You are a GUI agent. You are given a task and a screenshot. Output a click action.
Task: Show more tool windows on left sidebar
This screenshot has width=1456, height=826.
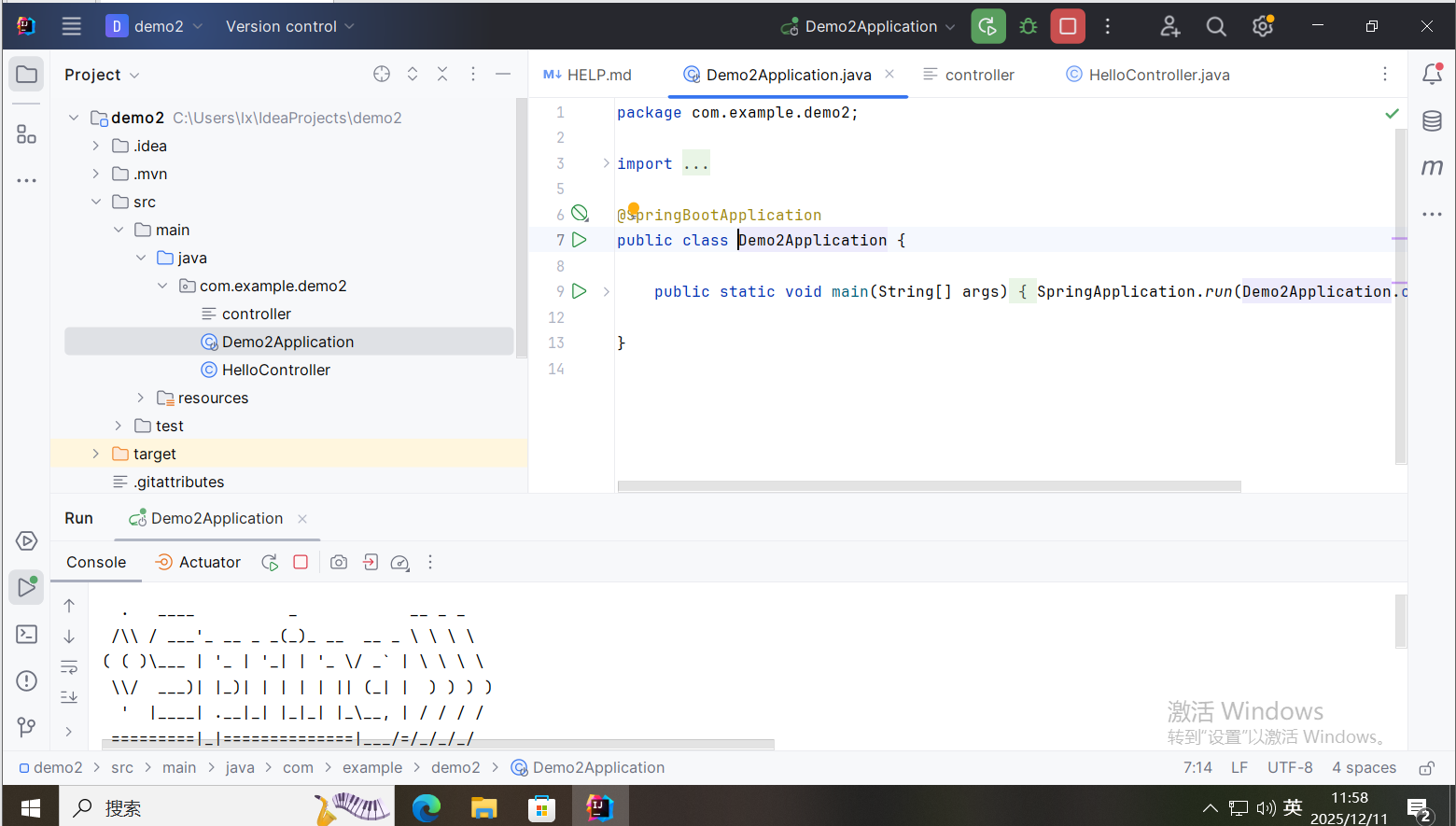point(26,180)
